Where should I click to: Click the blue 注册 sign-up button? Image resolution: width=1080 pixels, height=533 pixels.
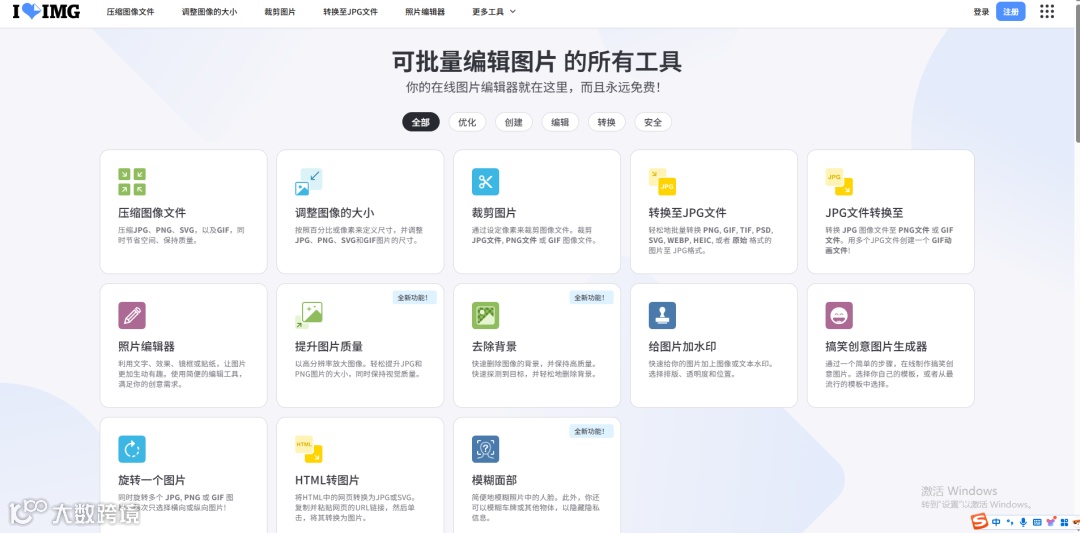coord(1010,12)
